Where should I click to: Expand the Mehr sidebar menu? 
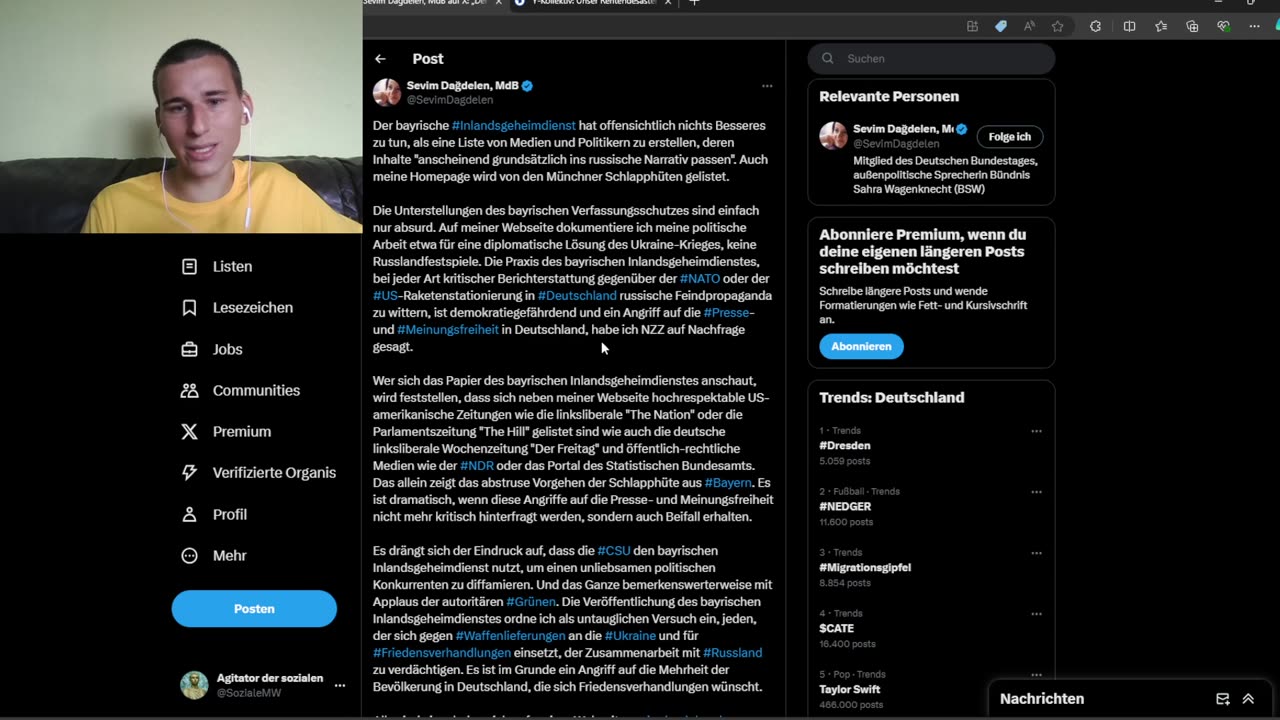point(214,555)
